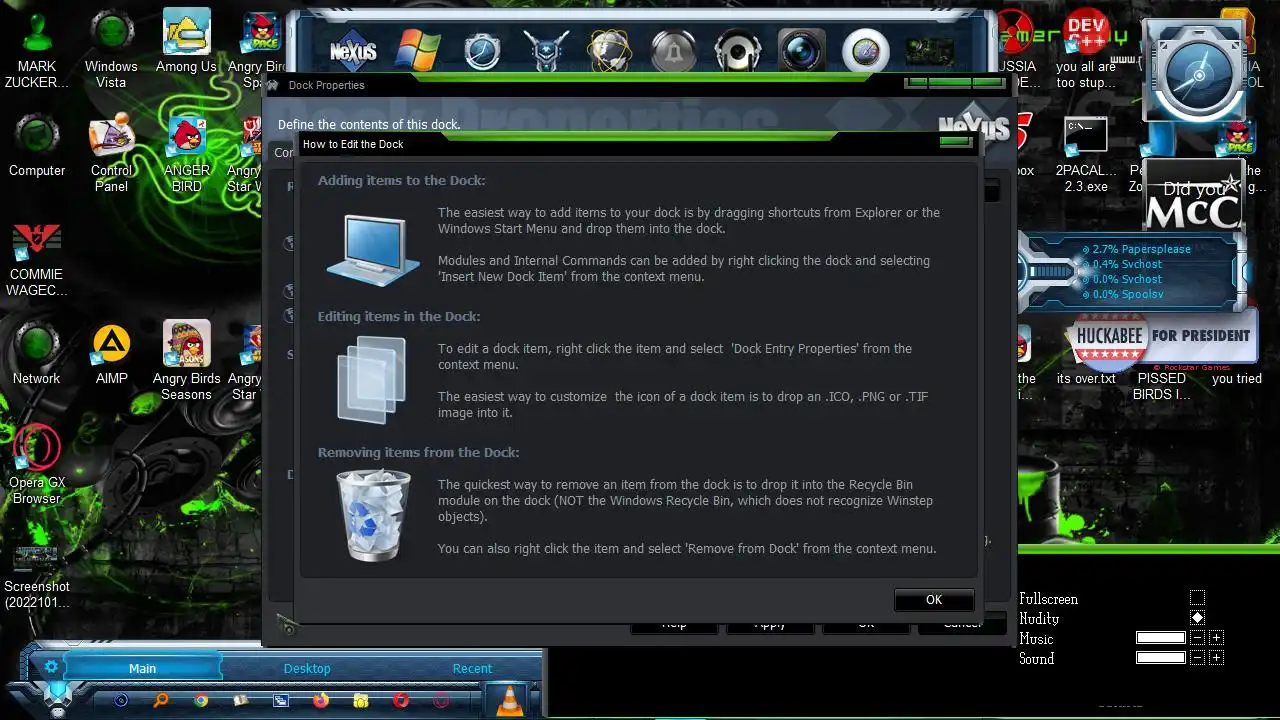Image resolution: width=1280 pixels, height=720 pixels.
Task: Launch the camera lens icon in top dock
Action: pyautogui.click(x=802, y=51)
